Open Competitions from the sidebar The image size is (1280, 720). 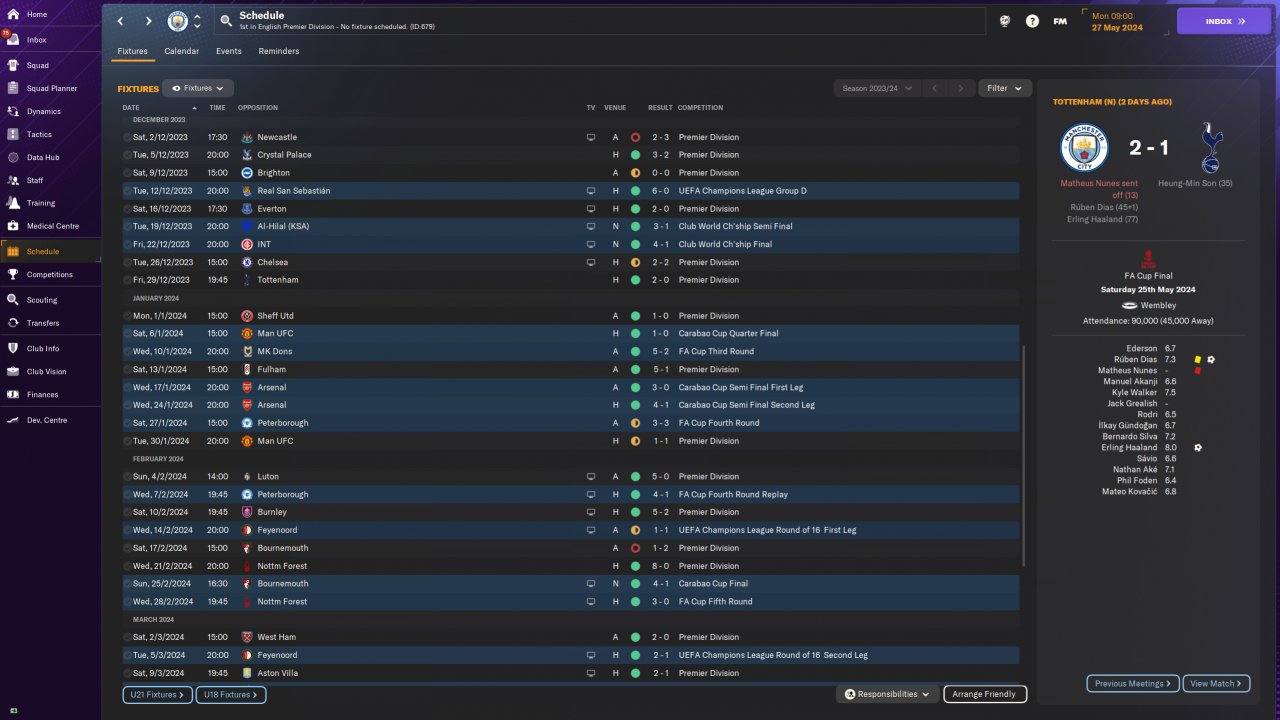pyautogui.click(x=50, y=274)
